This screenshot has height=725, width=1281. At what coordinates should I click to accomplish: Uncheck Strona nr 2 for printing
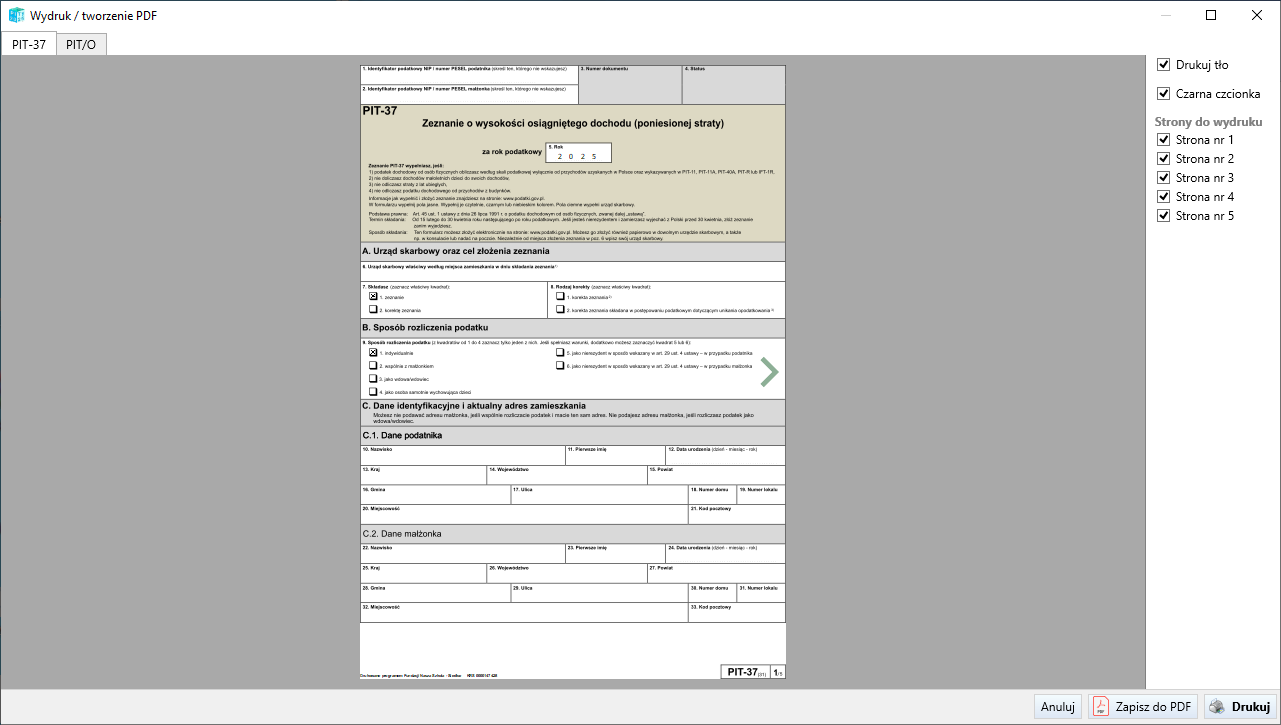click(x=1163, y=159)
